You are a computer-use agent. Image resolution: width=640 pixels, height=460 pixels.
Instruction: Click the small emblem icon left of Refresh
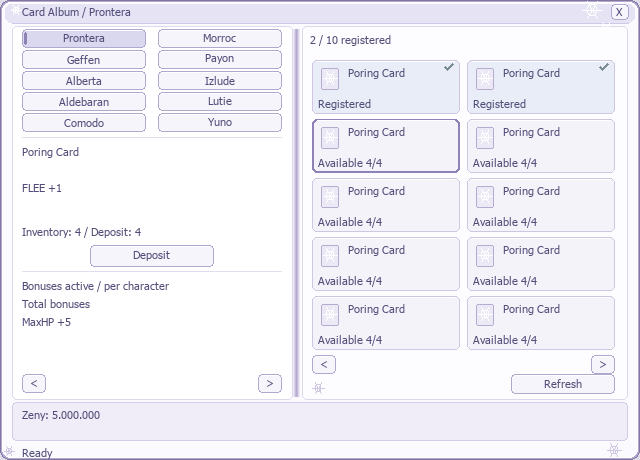click(319, 388)
